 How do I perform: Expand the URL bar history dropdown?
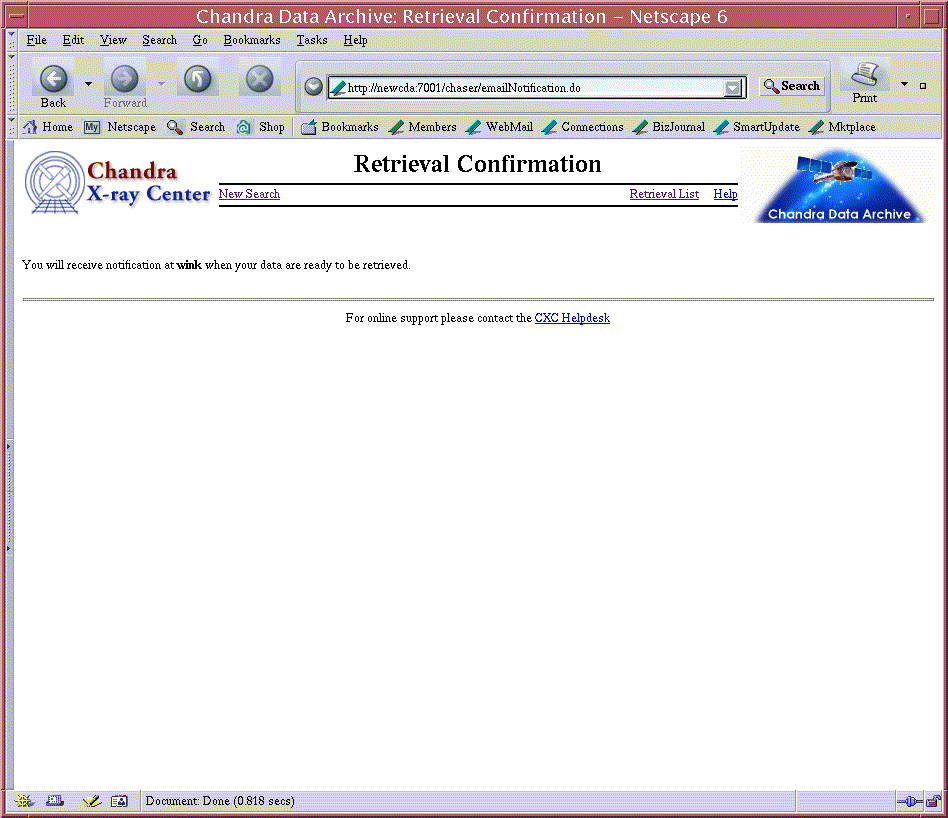(733, 88)
